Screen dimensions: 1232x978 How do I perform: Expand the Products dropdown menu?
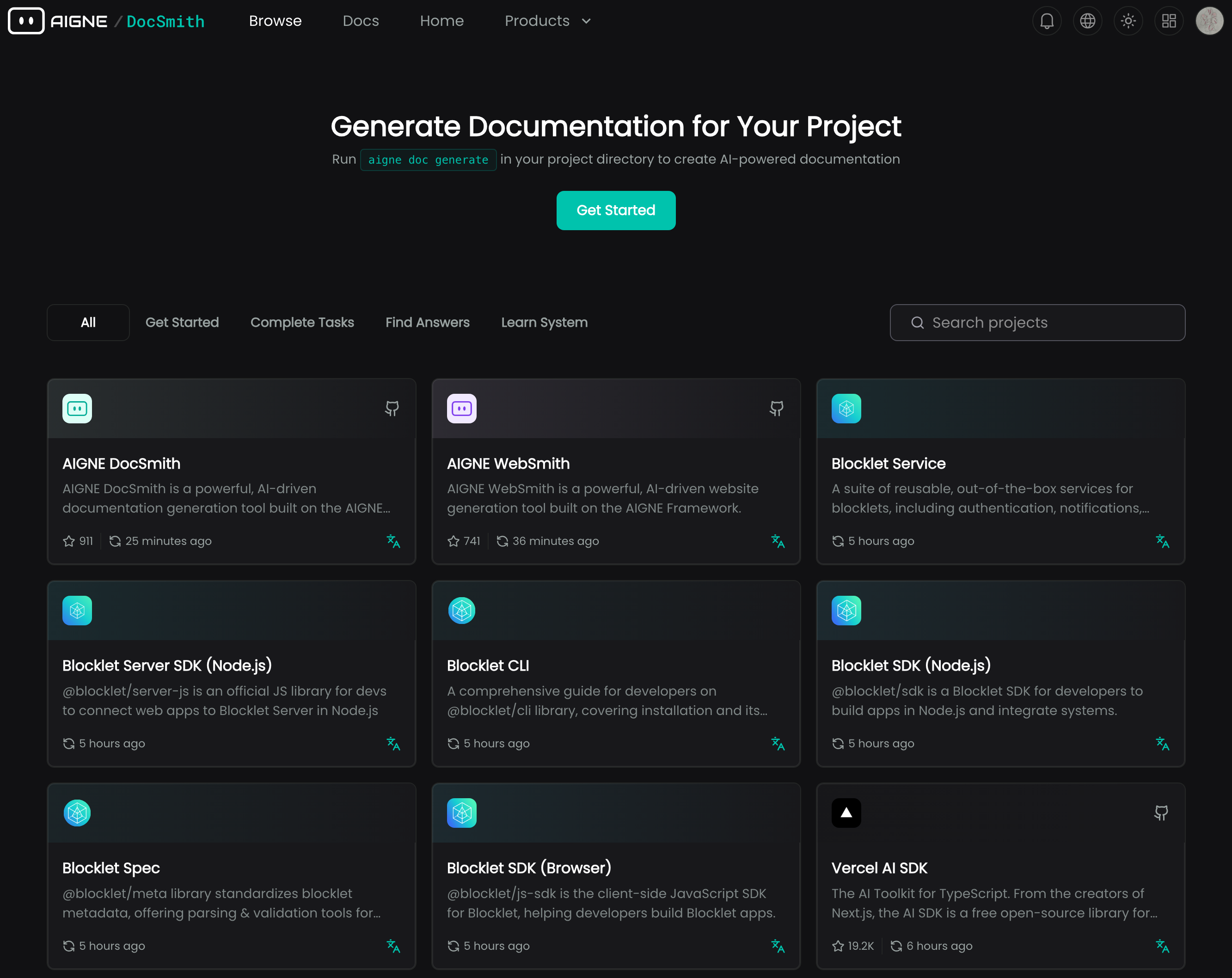tap(537, 21)
